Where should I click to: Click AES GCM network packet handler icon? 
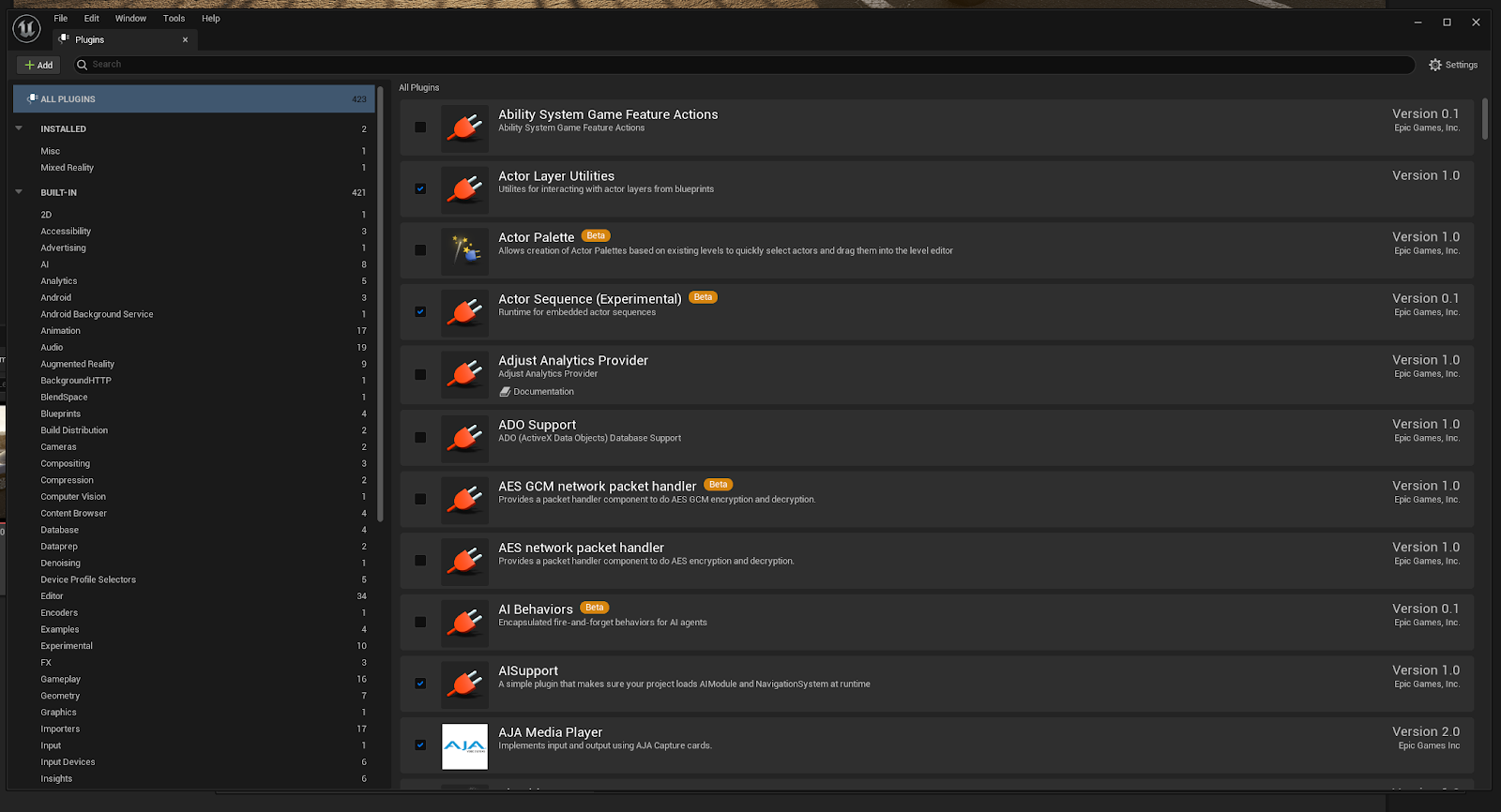(x=464, y=500)
